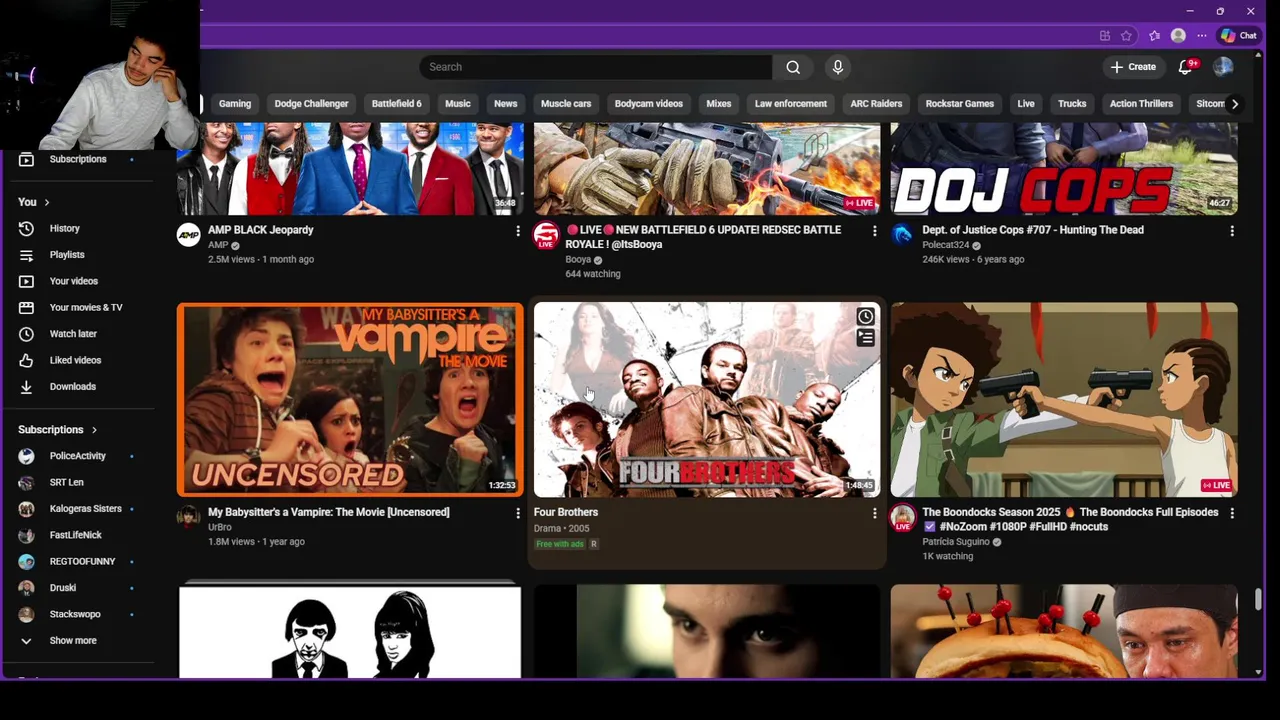Expand the Subscriptions section chevron
The height and width of the screenshot is (720, 1280).
(94, 430)
